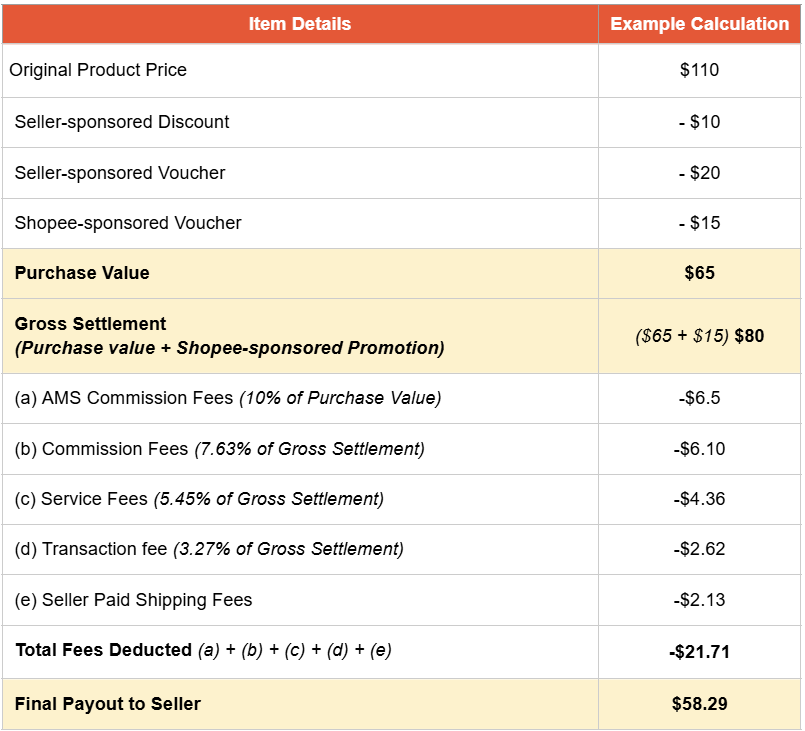The height and width of the screenshot is (731, 805).
Task: Click the 'Item Details' column header
Action: click(x=300, y=24)
